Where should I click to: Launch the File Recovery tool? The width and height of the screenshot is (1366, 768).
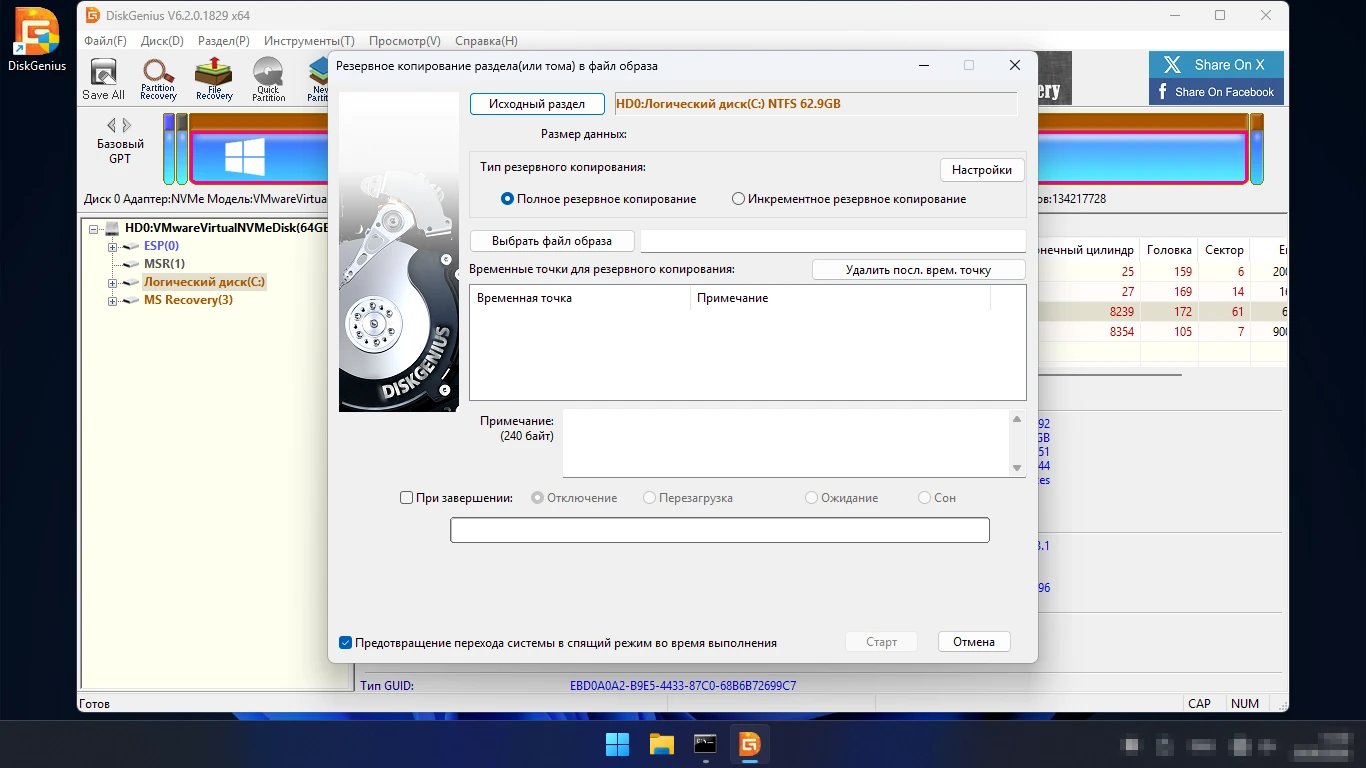(x=214, y=80)
